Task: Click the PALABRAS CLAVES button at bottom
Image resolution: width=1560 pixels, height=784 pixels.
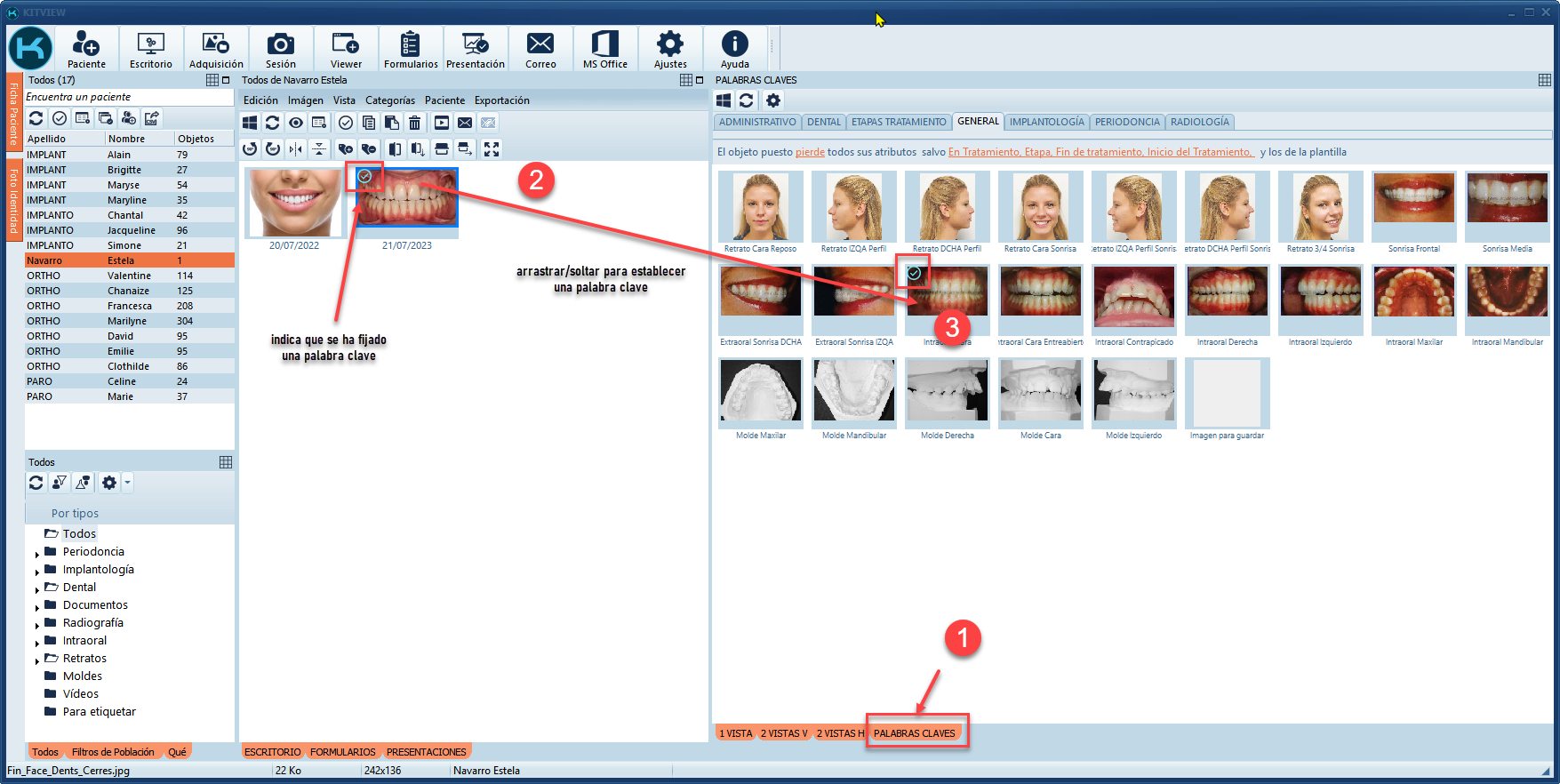Action: tap(914, 733)
